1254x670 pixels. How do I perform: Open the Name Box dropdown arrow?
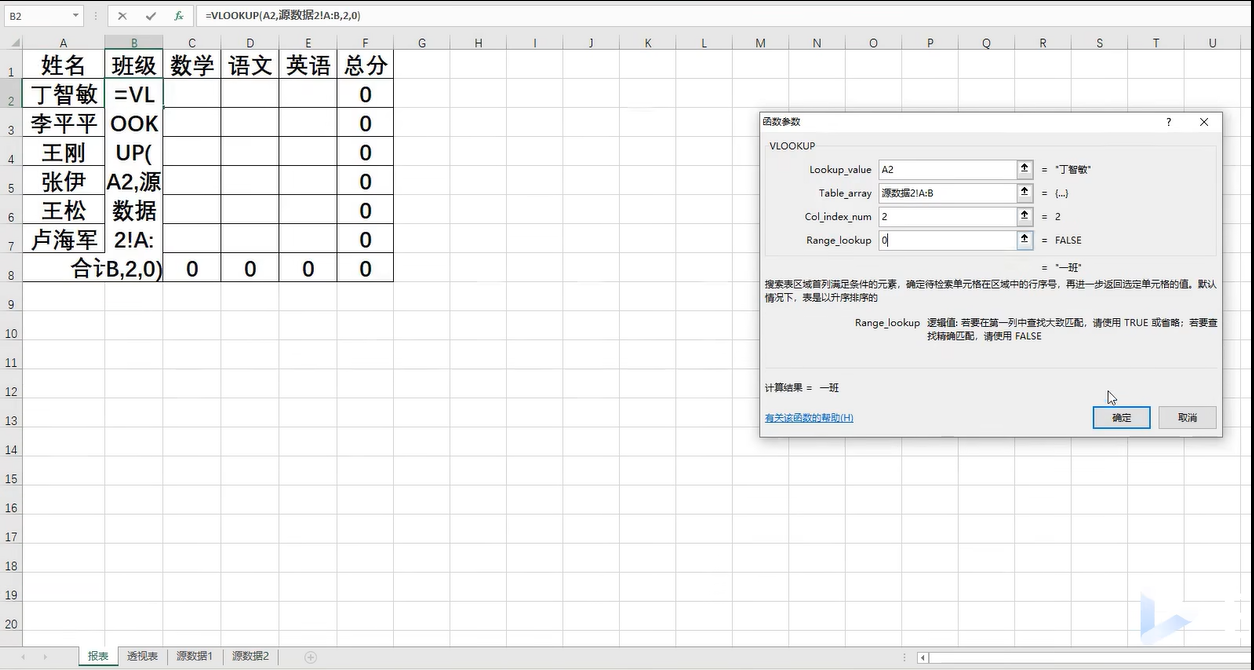pos(76,16)
